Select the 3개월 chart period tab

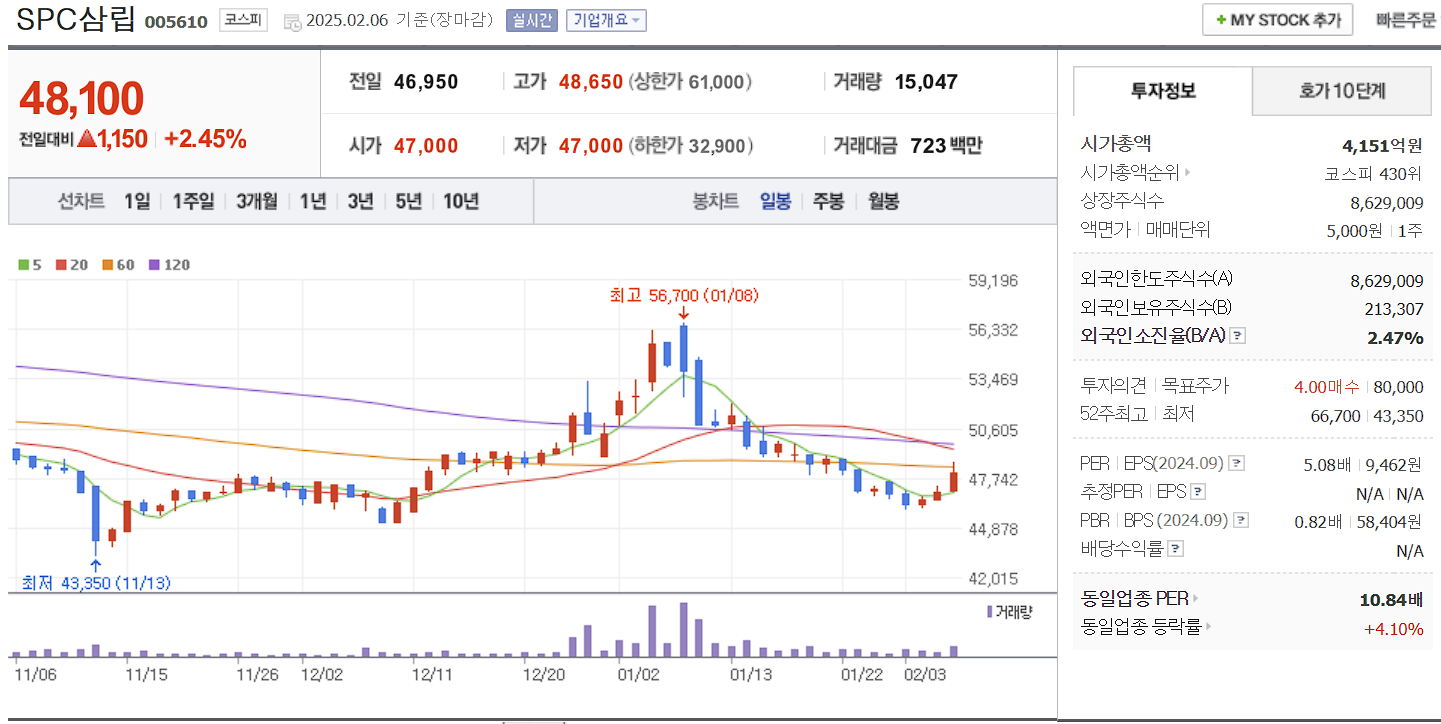[255, 200]
